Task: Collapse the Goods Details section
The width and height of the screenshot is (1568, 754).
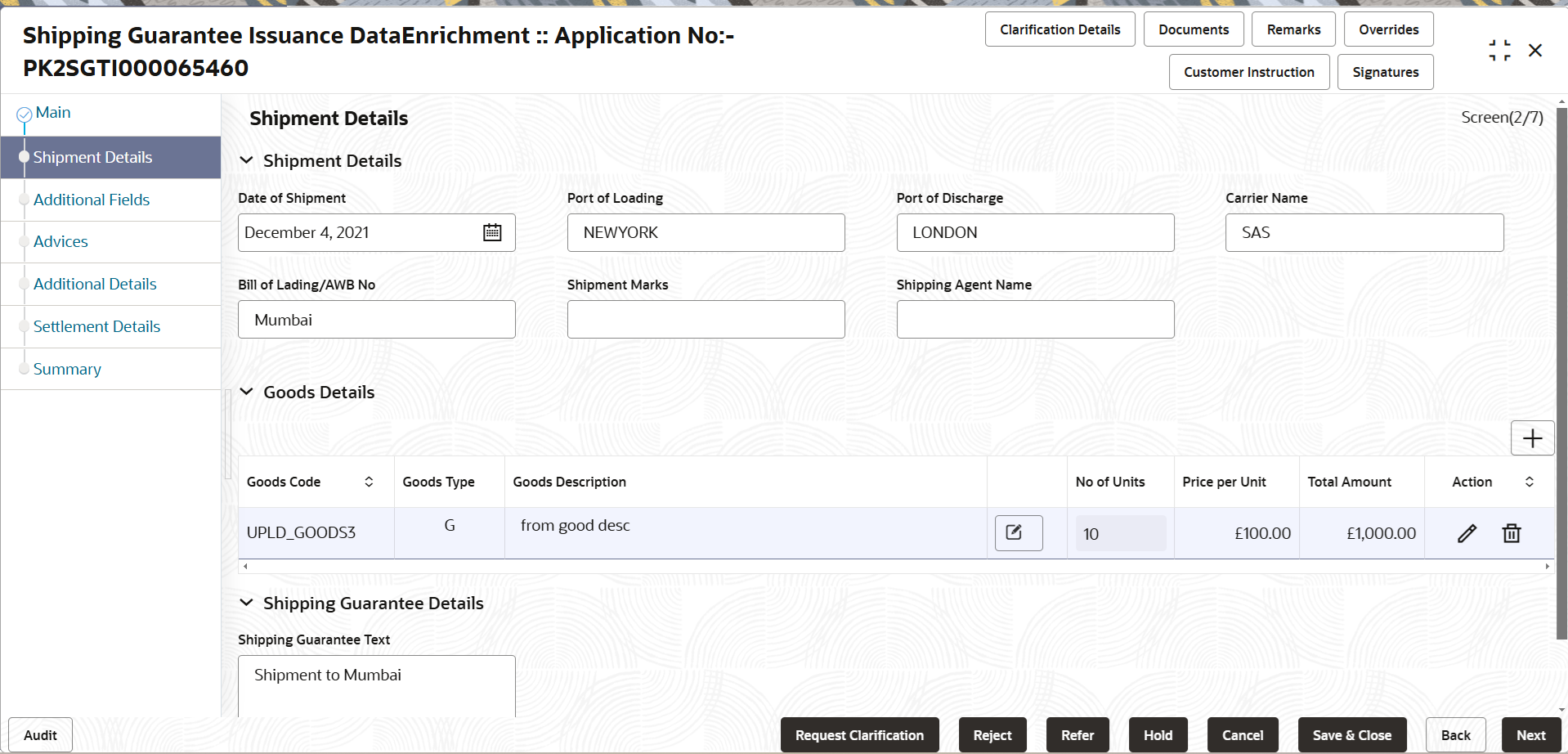Action: 247,392
